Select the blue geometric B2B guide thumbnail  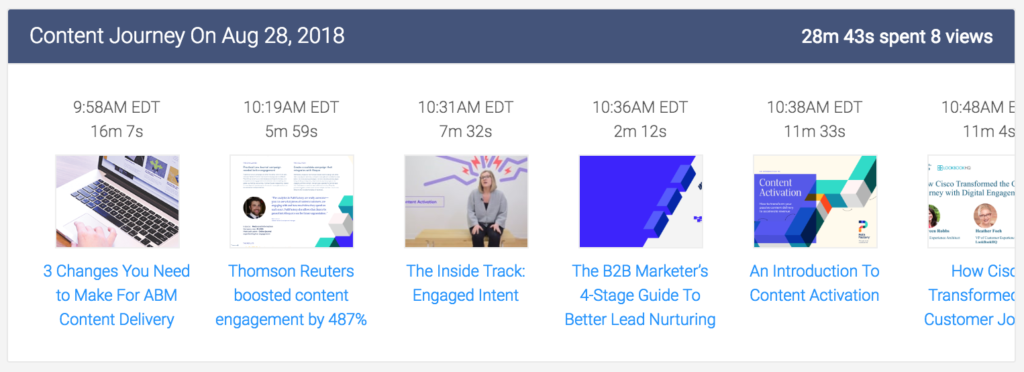[x=641, y=201]
